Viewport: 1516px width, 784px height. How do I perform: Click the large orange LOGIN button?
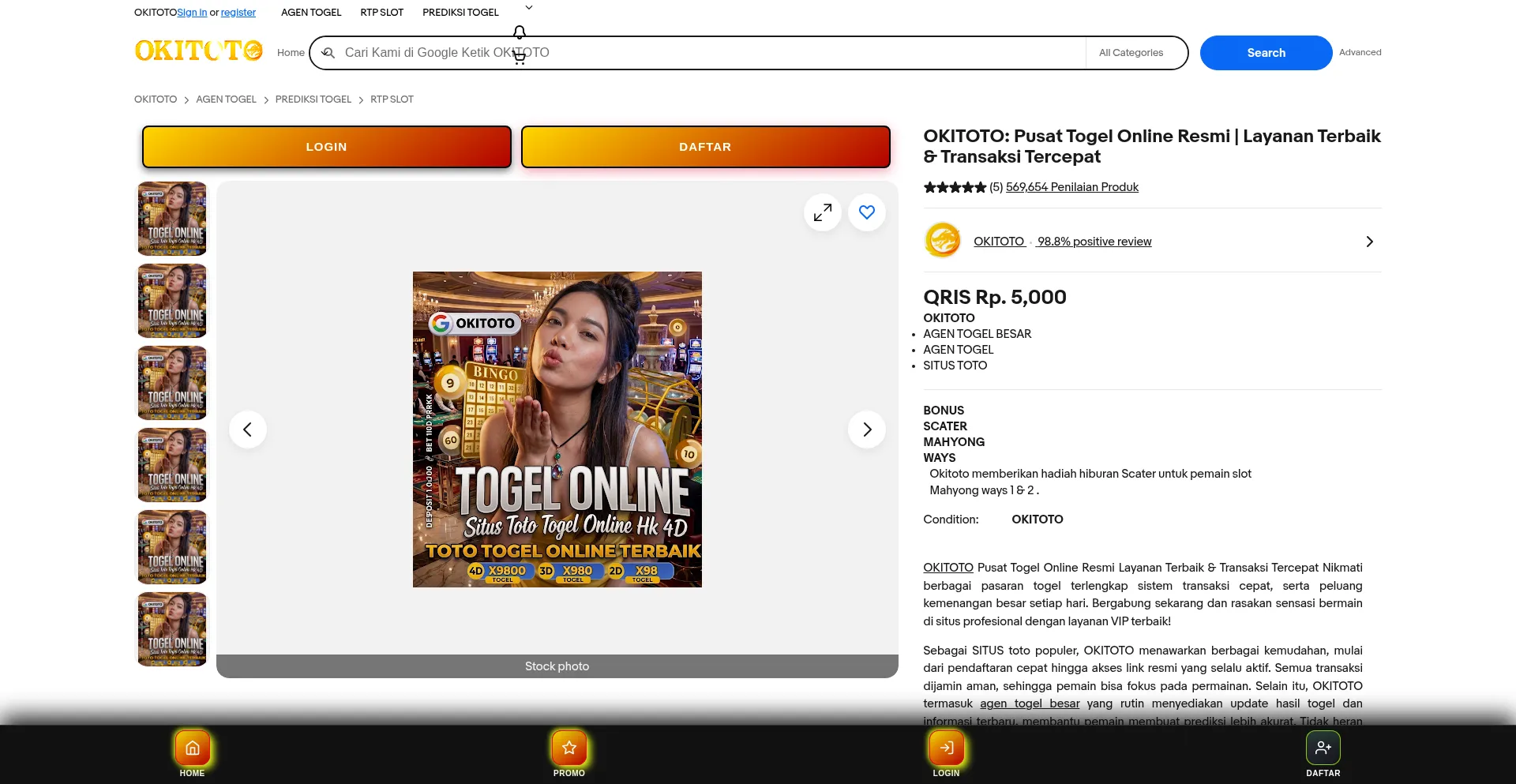[x=327, y=147]
